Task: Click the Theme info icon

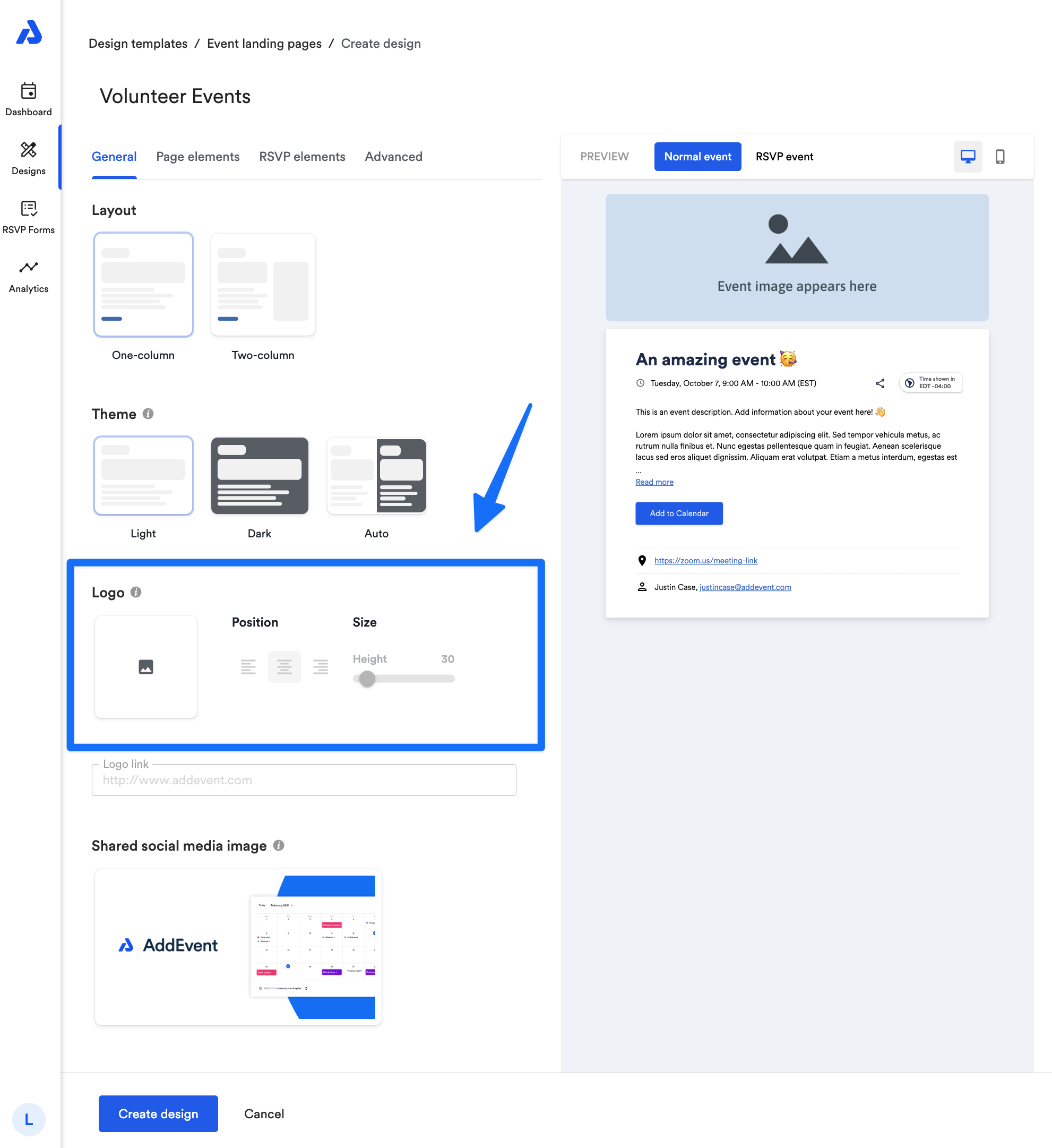Action: tap(148, 414)
